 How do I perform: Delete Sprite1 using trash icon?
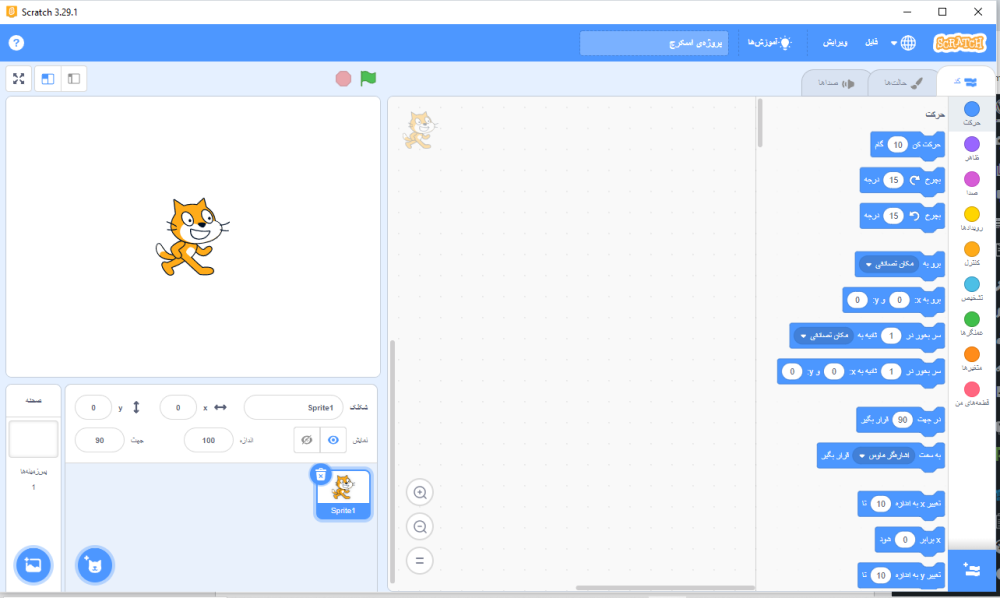pyautogui.click(x=320, y=474)
